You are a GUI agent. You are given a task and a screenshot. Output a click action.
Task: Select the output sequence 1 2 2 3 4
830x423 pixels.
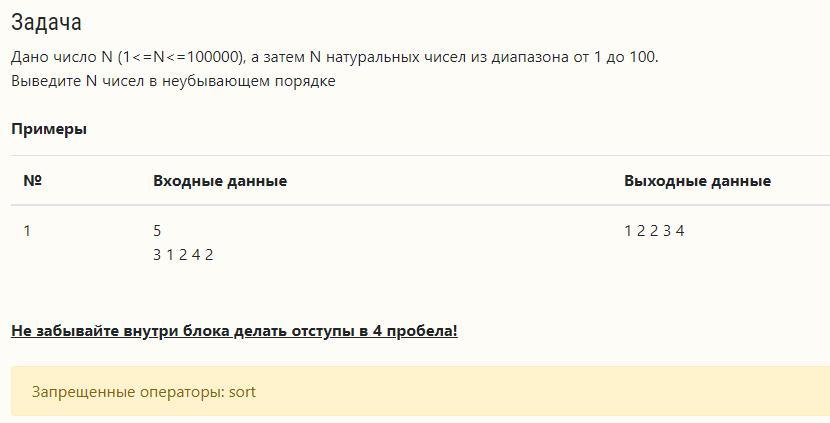click(x=654, y=231)
